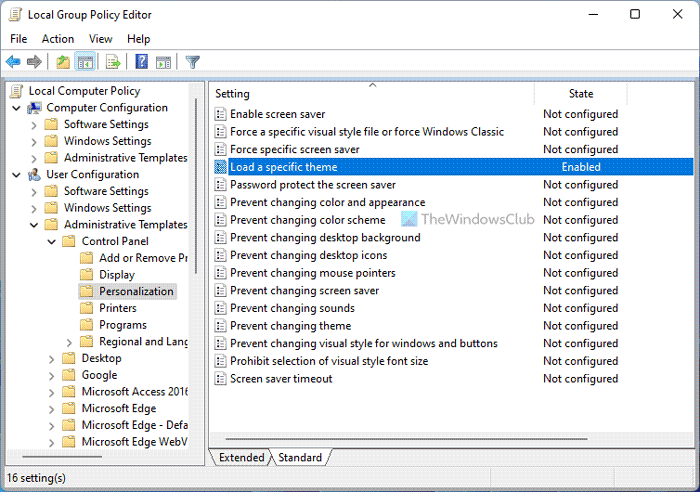Open the View menu
700x492 pixels.
100,39
